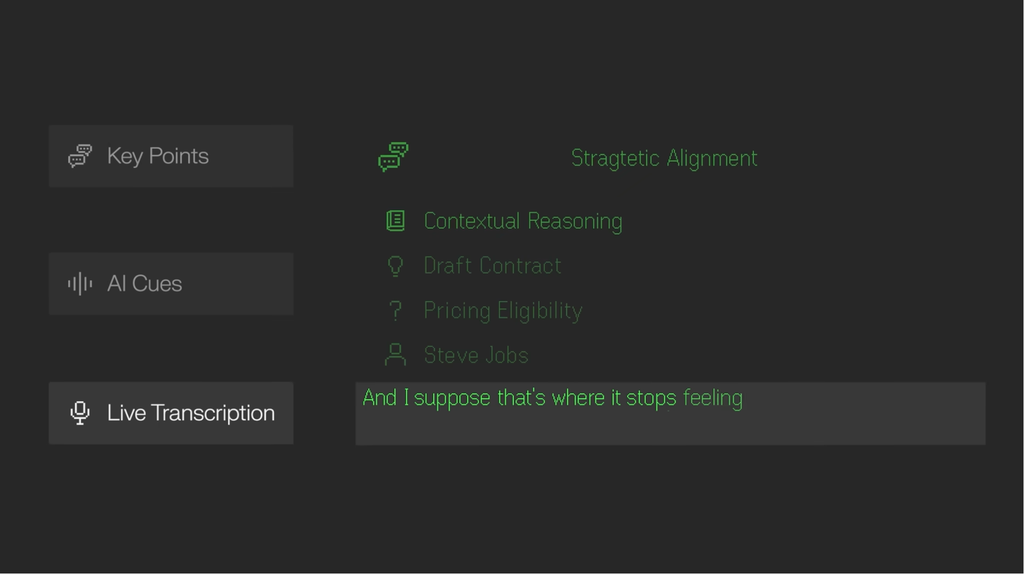This screenshot has width=1024, height=574.
Task: Select the Contextual Reasoning key point
Action: (x=523, y=221)
